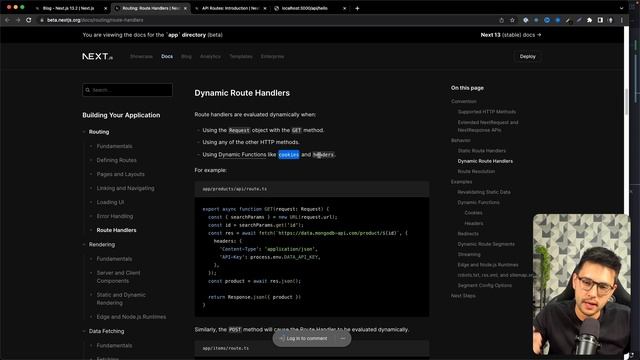This screenshot has height=360, width=640.
Task: Click the page vertical scrollbar thumb
Action: pos(626,102)
